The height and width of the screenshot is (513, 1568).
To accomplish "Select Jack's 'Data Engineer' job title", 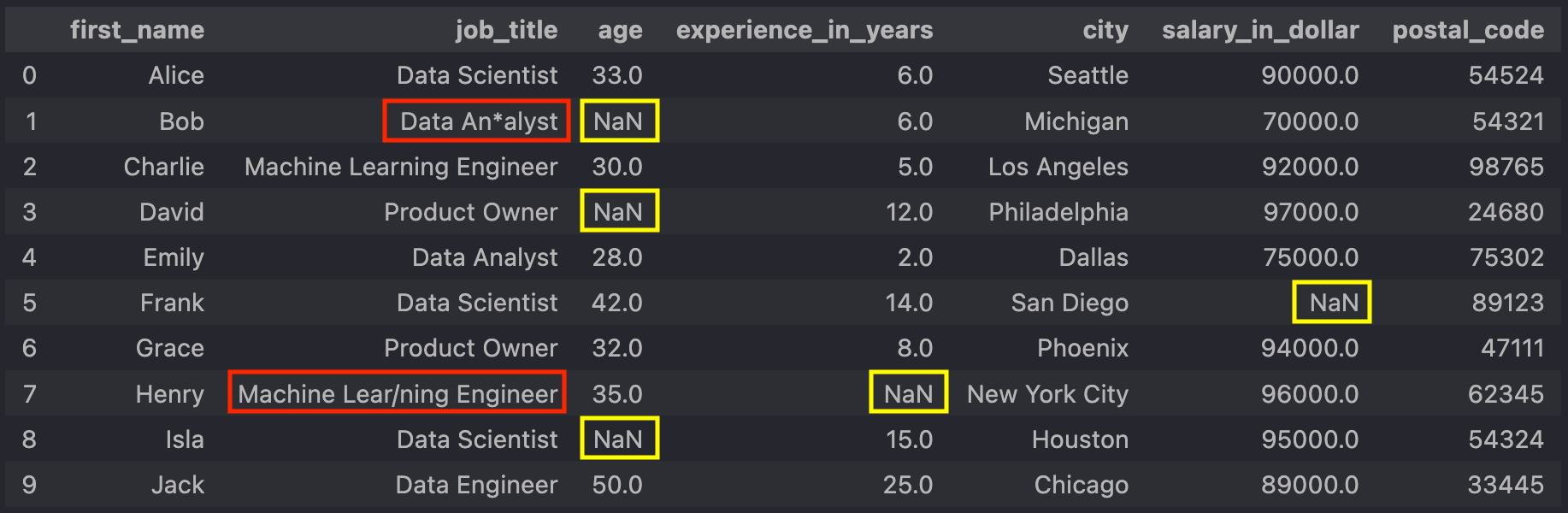I will [x=476, y=485].
